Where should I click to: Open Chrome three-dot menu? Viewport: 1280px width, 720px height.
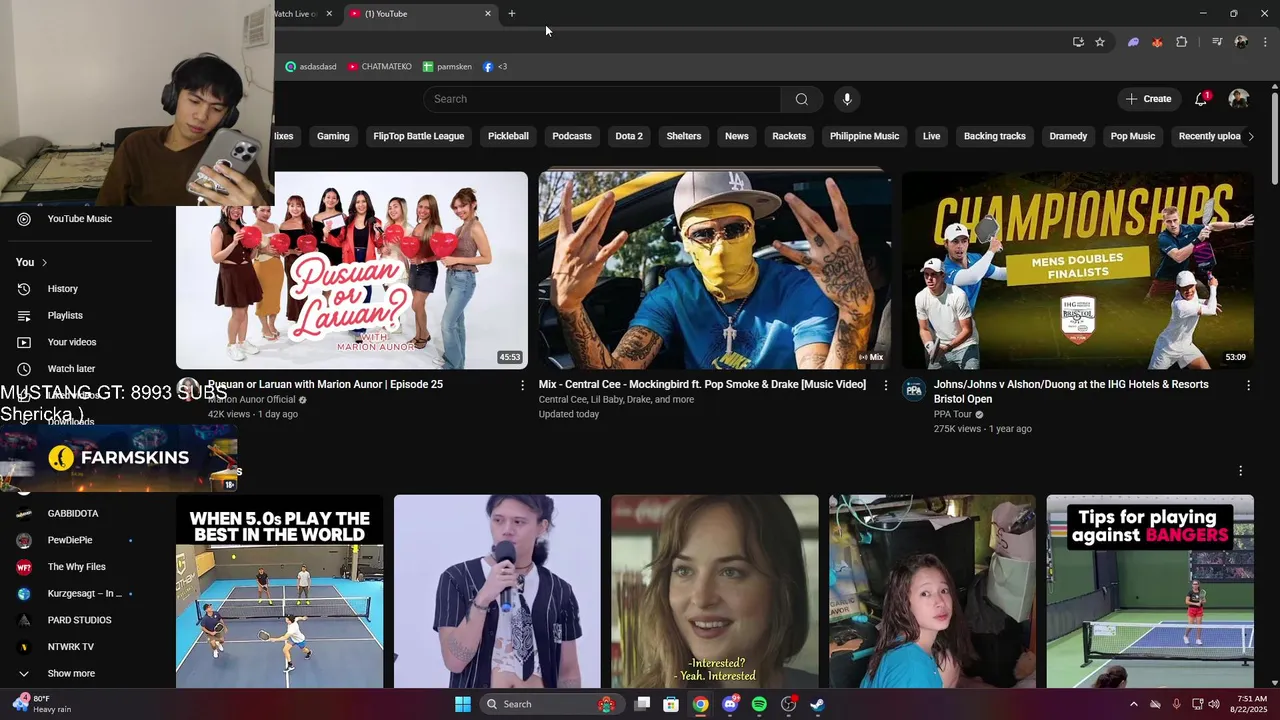coord(1266,42)
